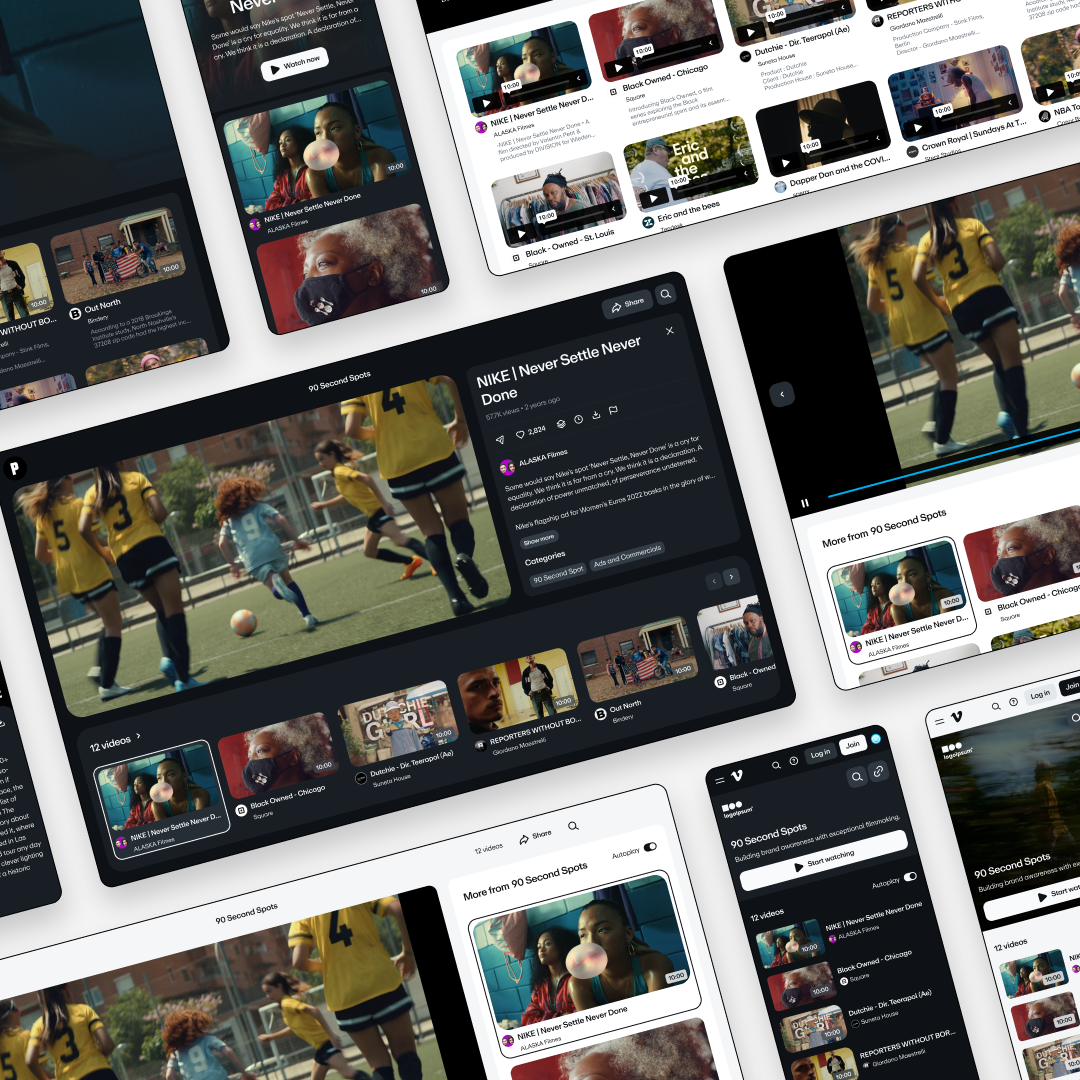Open the hamburger menu in dark mobile screen
This screenshot has height=1080, width=1080.
coord(720,780)
